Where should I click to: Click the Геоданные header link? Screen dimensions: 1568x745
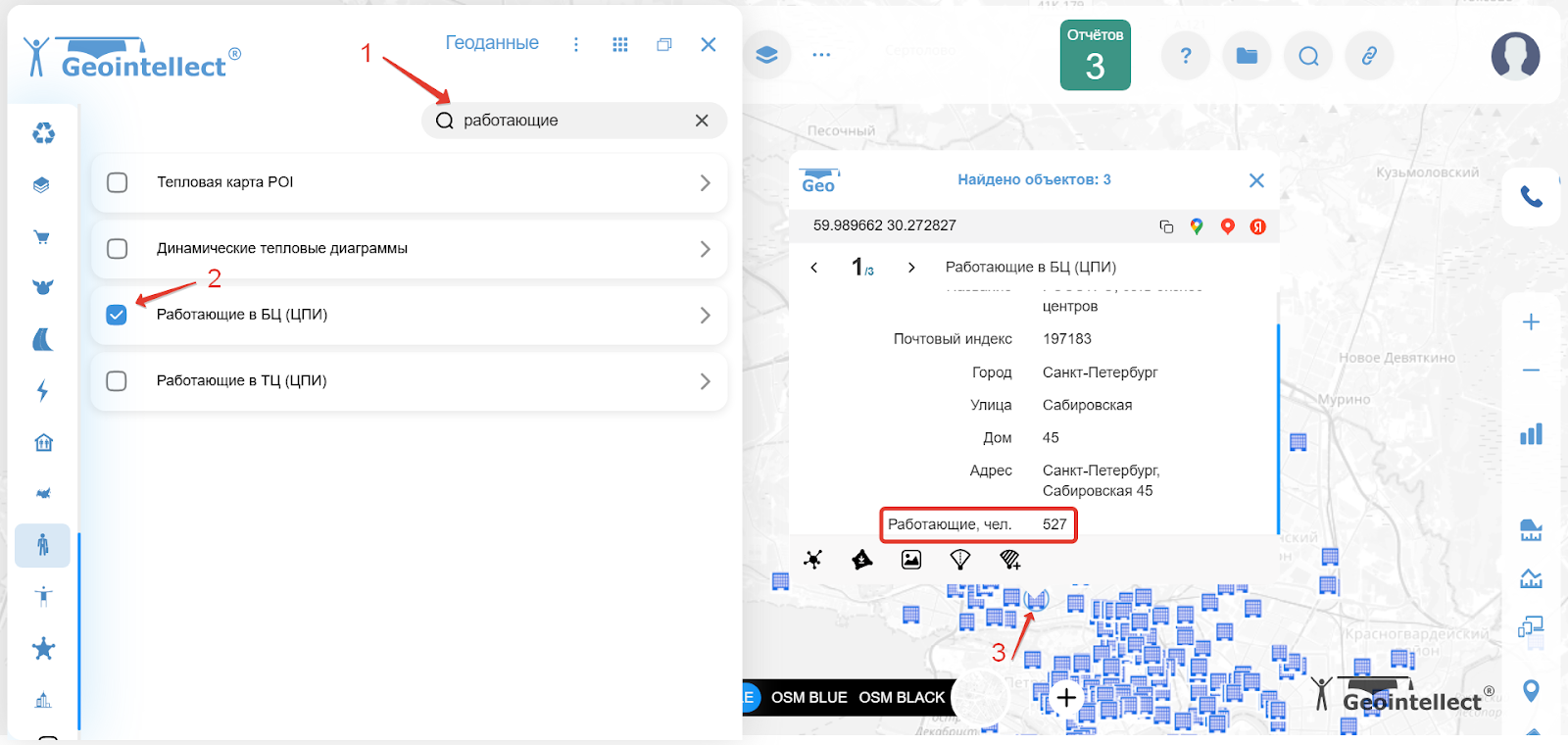[x=492, y=43]
